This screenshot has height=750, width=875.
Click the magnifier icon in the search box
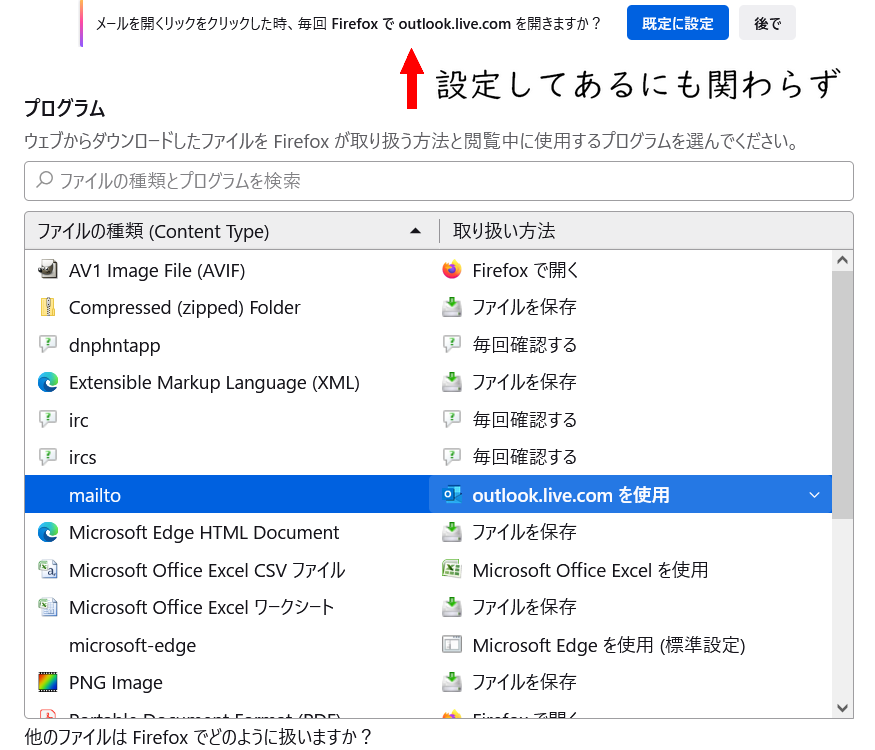pos(44,180)
